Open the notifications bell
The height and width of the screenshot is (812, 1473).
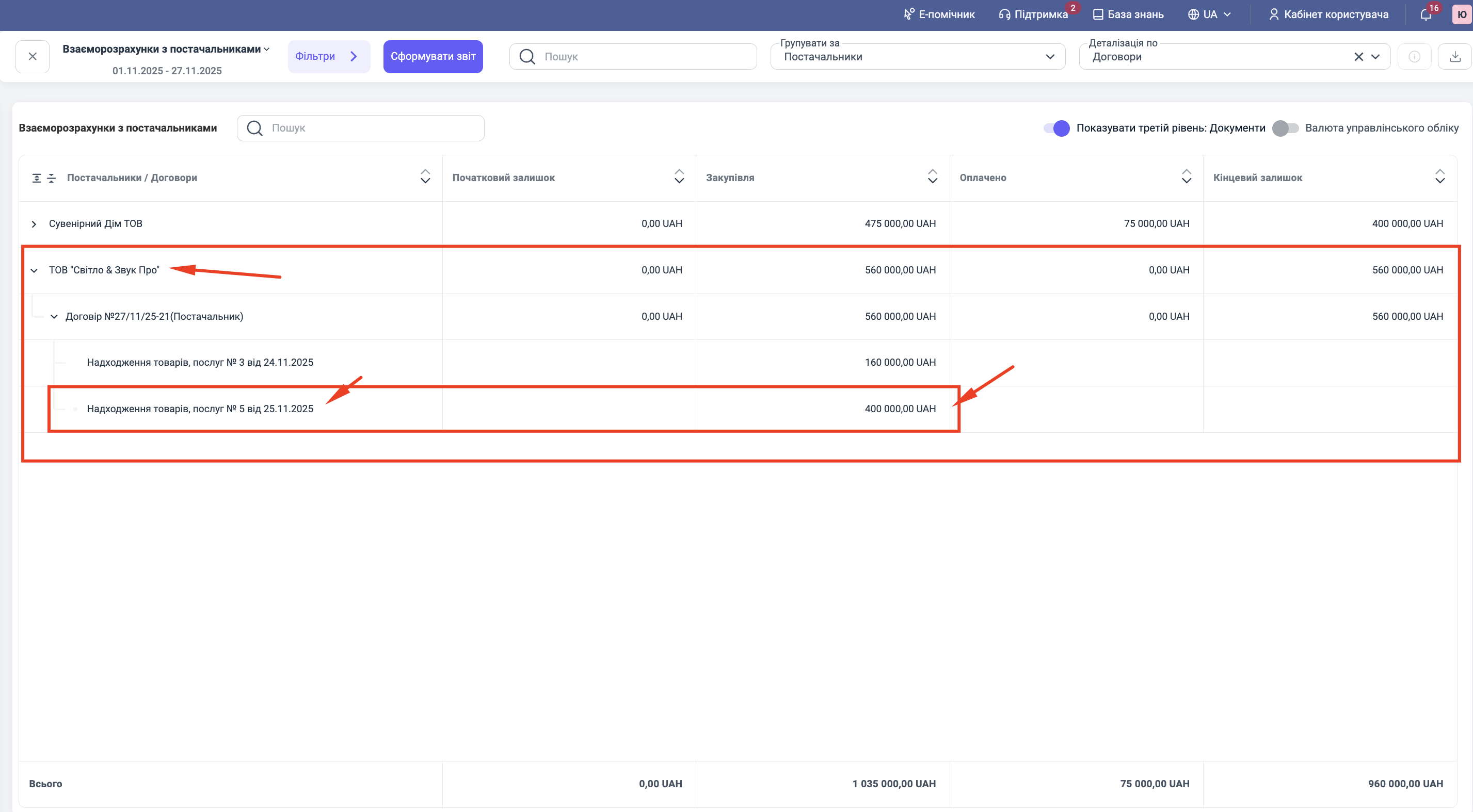(1426, 15)
